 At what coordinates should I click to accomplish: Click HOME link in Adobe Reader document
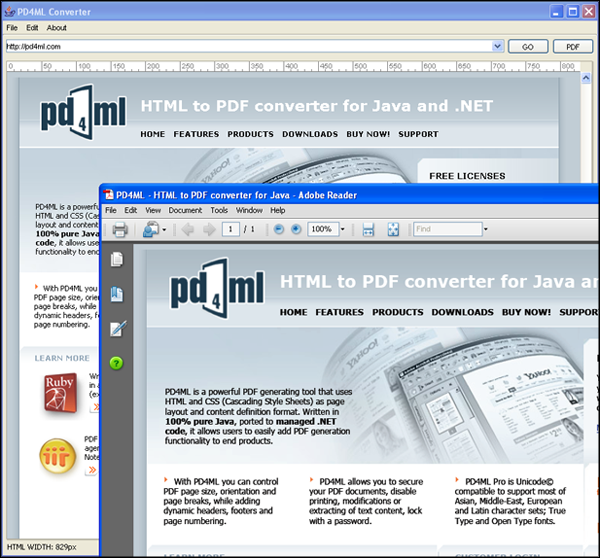coord(293,312)
